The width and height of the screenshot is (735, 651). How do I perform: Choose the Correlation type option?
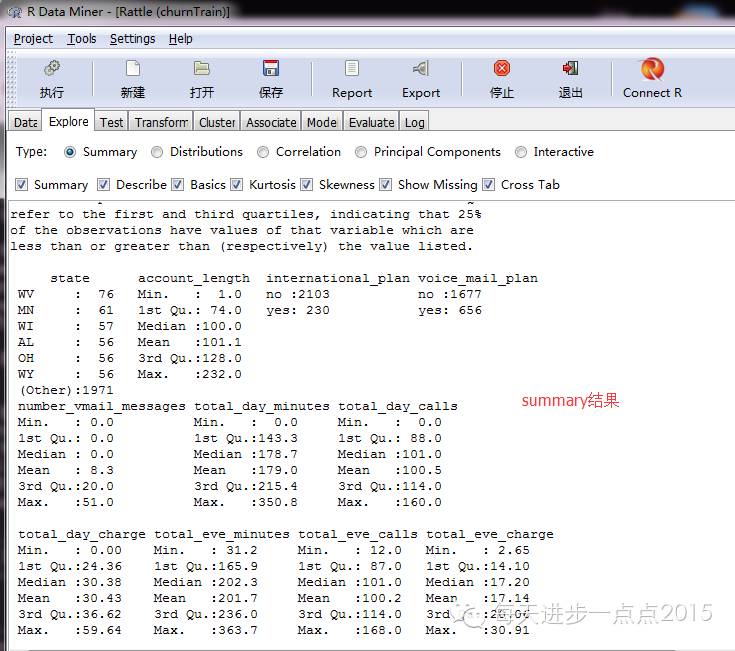pyautogui.click(x=263, y=152)
